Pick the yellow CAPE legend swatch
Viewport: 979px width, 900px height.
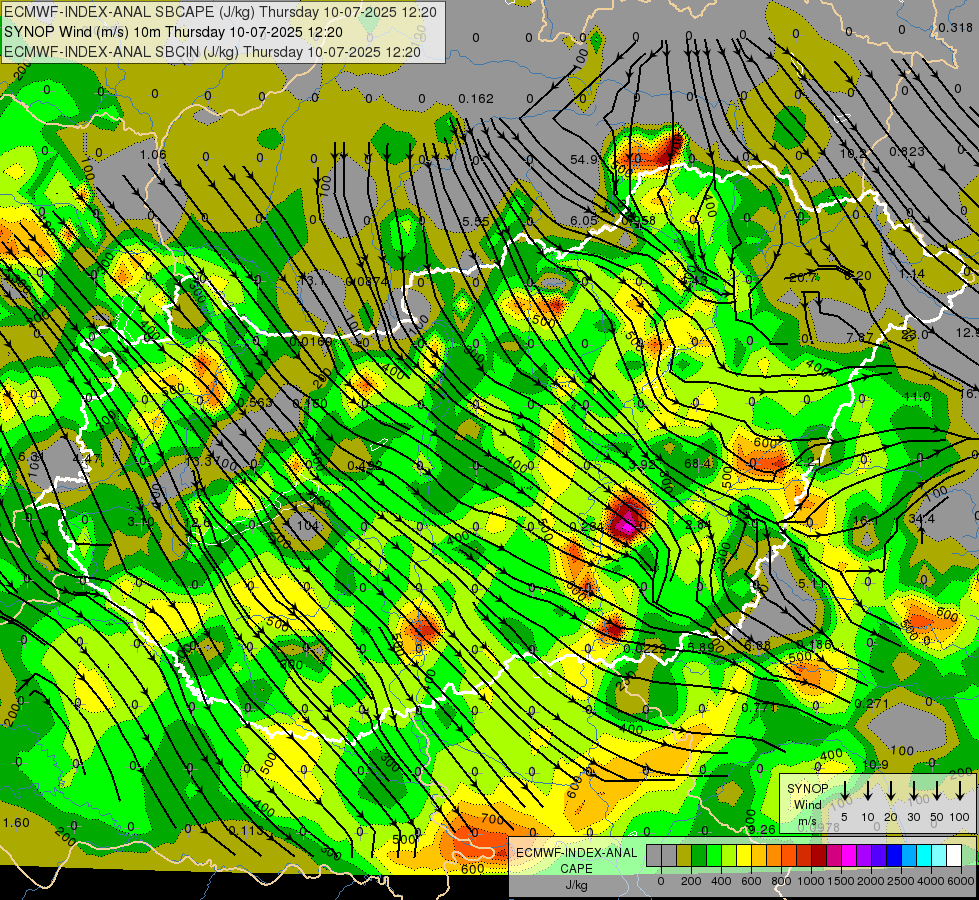744,856
